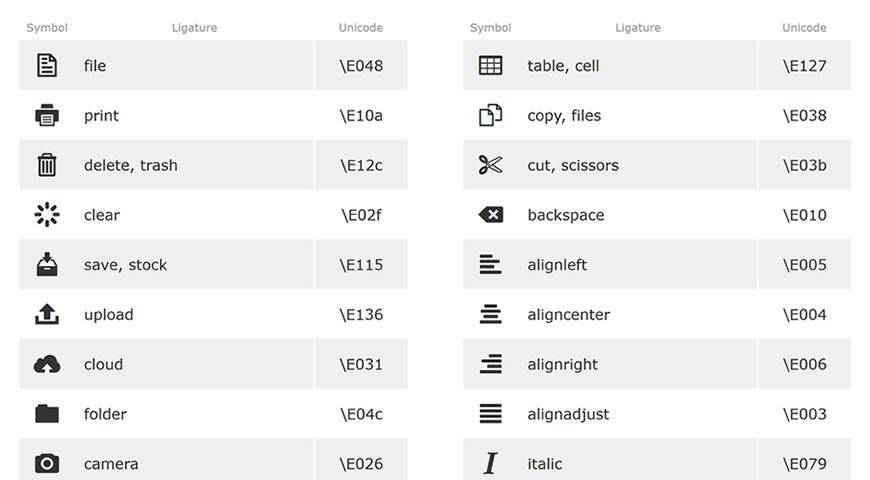Click the file document icon
The width and height of the screenshot is (870, 480).
[47, 66]
